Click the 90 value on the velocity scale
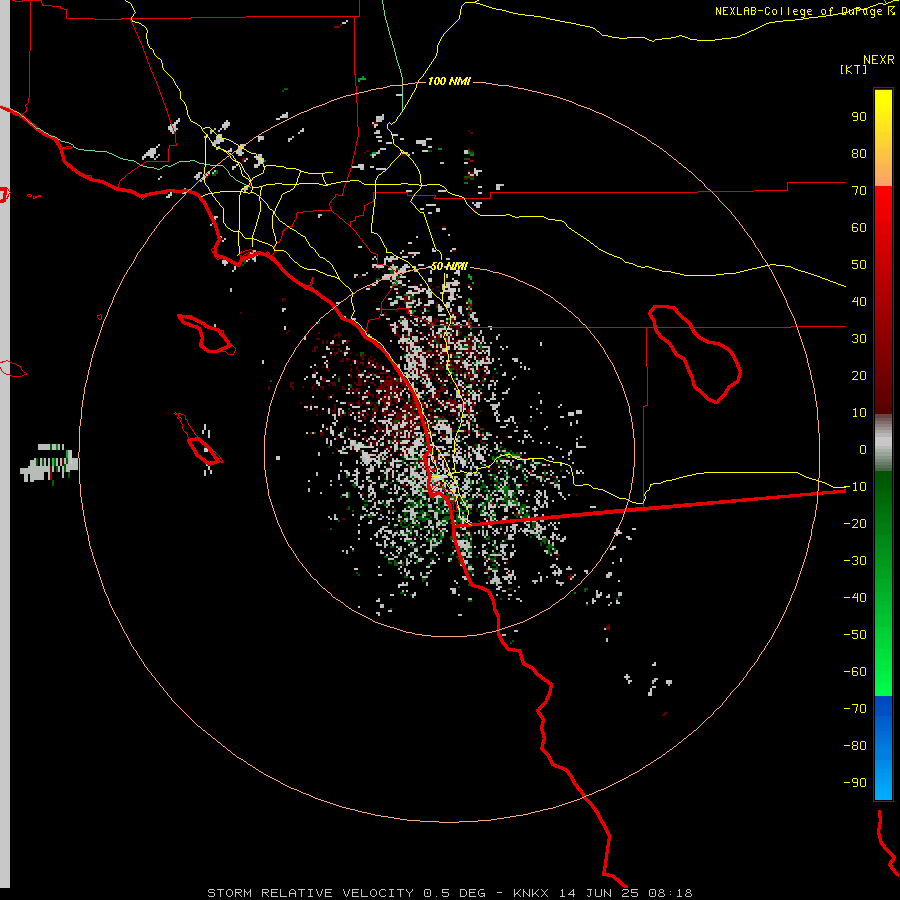900x900 pixels. coord(859,117)
